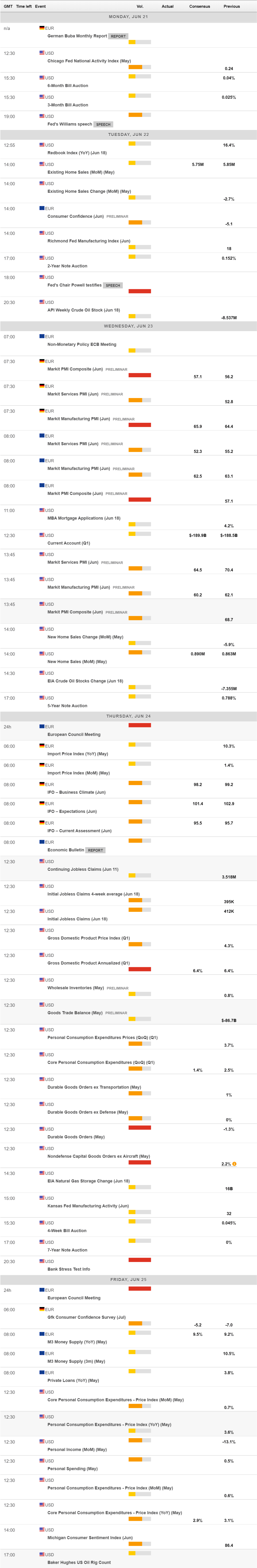This screenshot has height=1568, width=257.
Task: Open the Fed's Chair Powell testifies event
Action: click(x=75, y=285)
